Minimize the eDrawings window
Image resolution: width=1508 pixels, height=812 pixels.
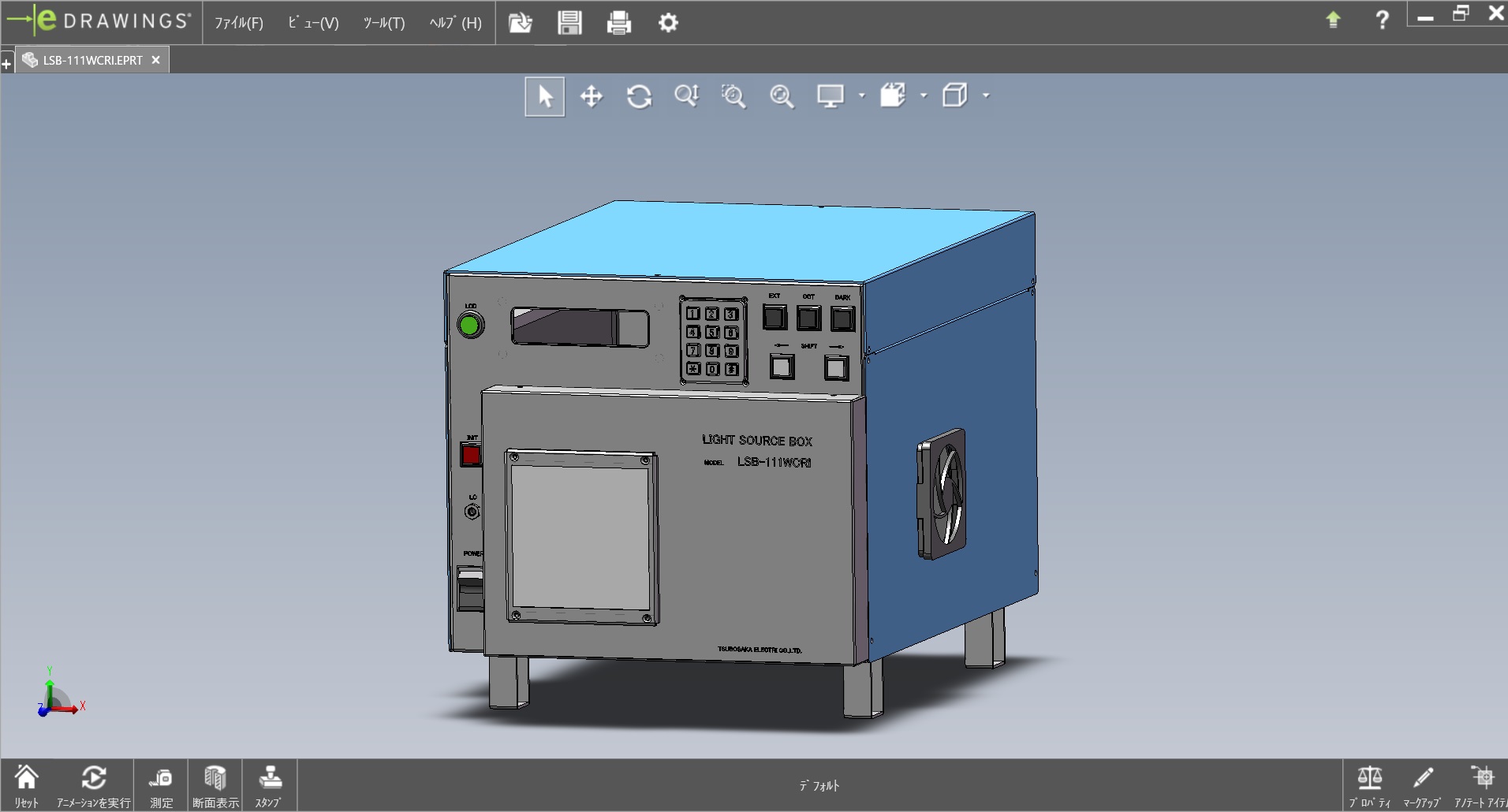tap(1425, 16)
